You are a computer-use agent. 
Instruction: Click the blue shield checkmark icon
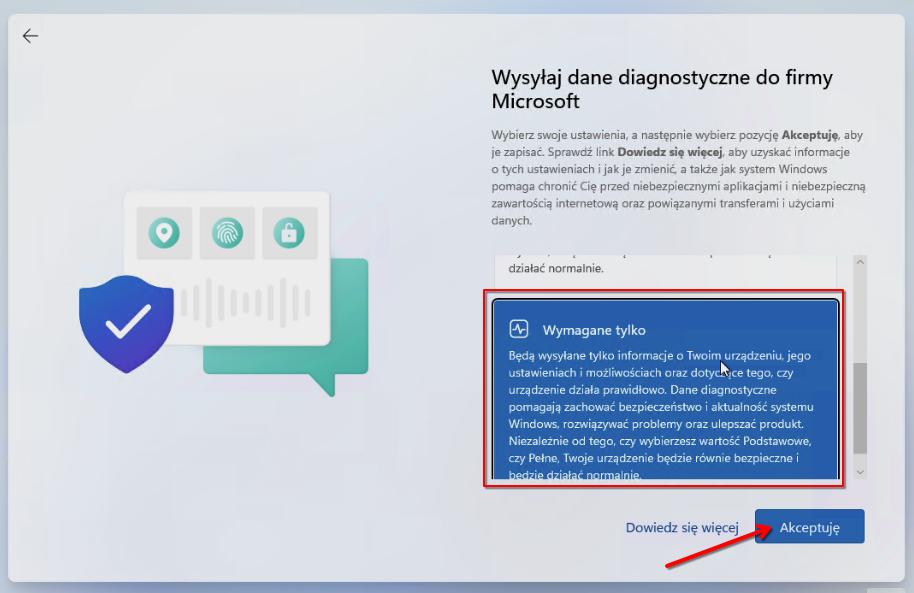pyautogui.click(x=127, y=322)
